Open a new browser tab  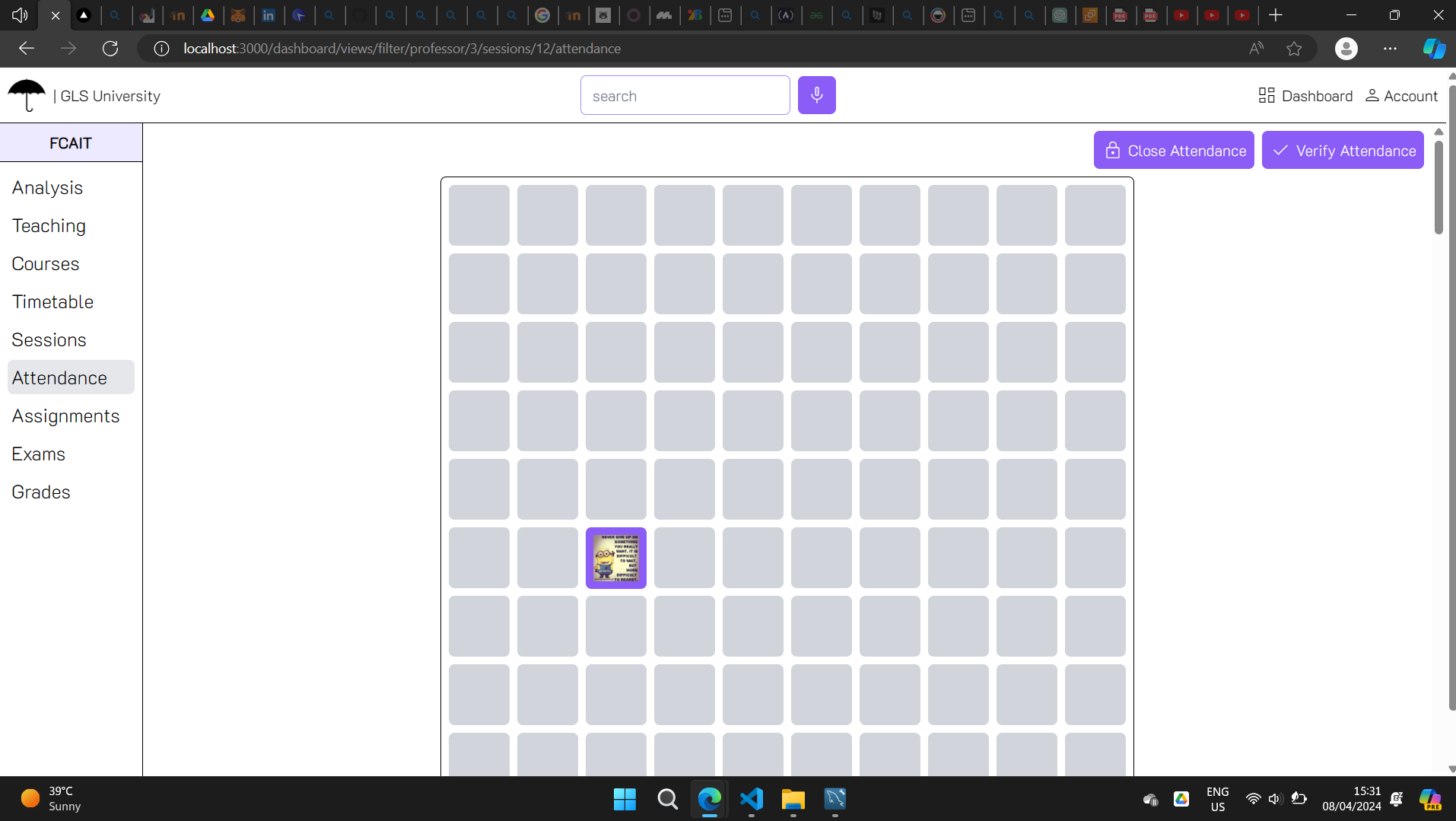tap(1276, 15)
